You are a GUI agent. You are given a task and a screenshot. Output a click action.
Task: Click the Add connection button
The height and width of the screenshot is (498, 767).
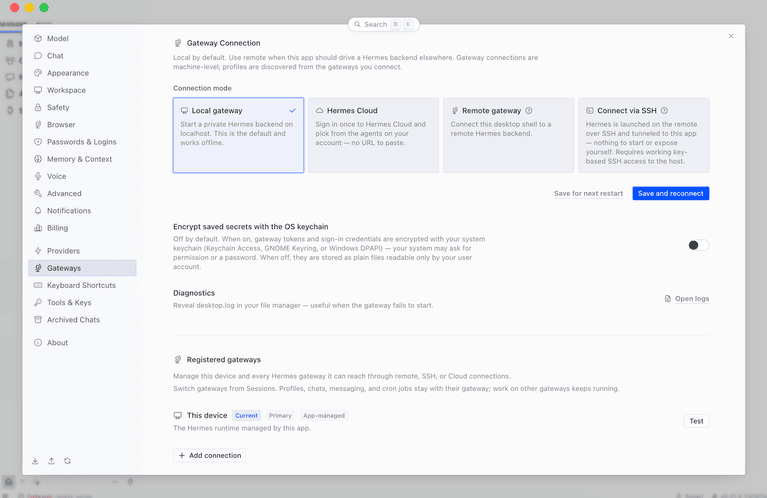click(209, 455)
